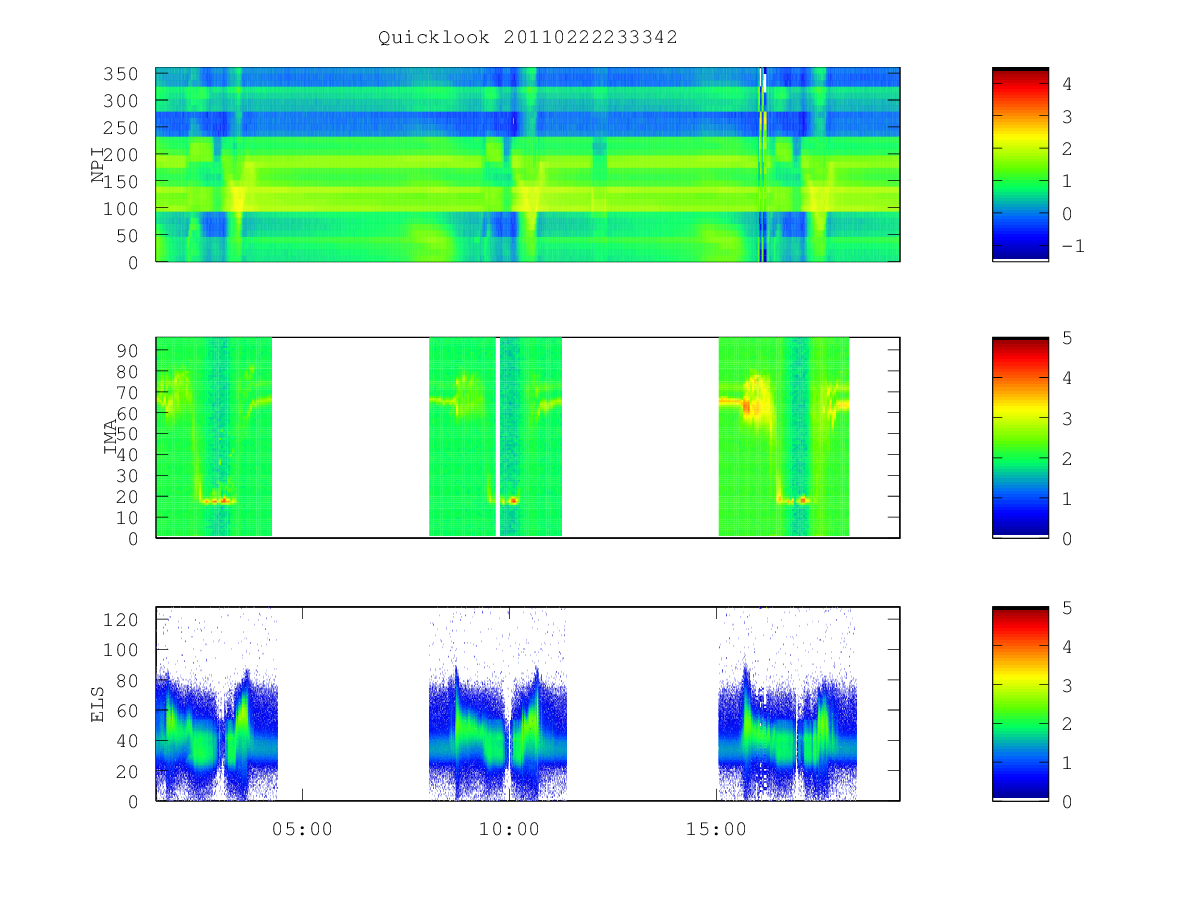Click the 05:00 time axis tick label
1200x900 pixels.
tap(302, 829)
